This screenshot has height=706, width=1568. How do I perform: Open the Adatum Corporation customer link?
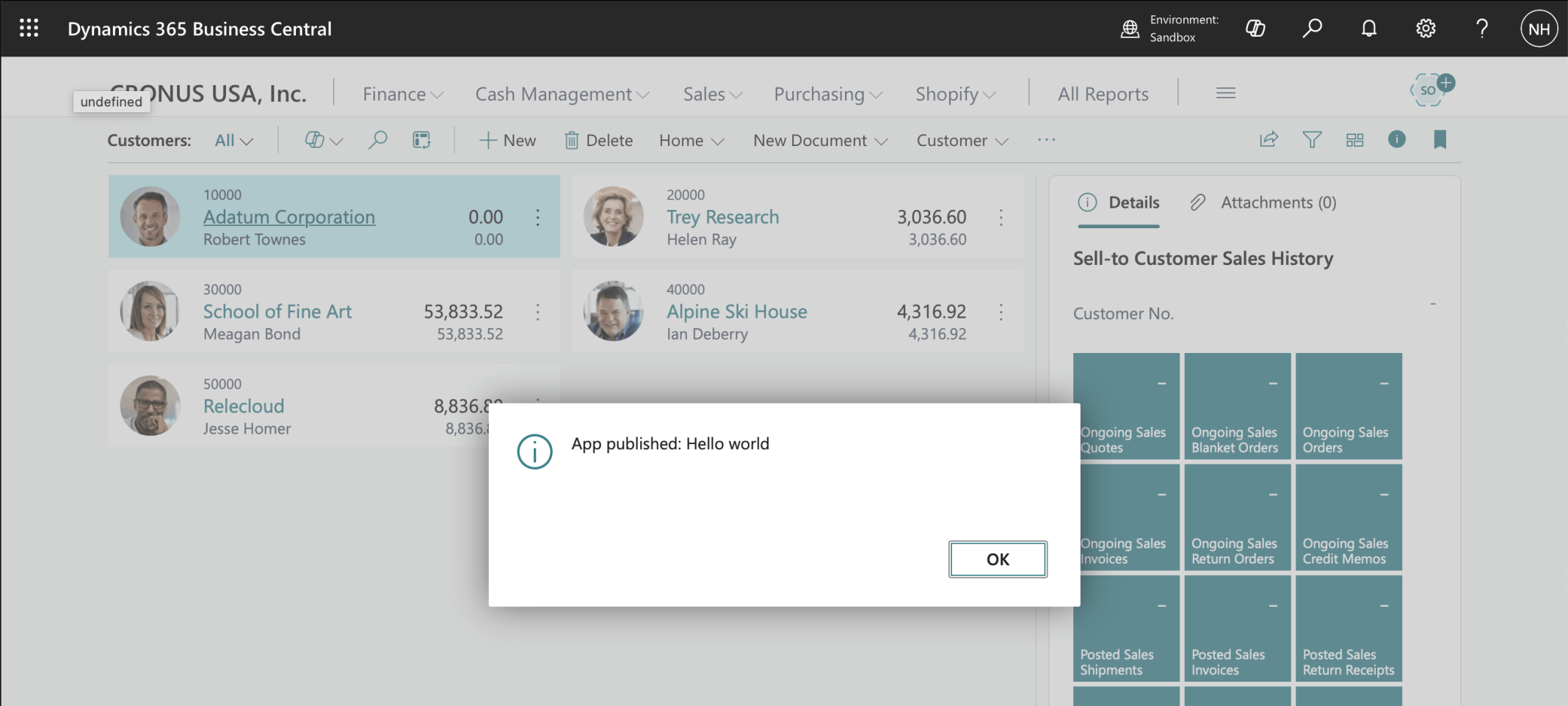(289, 217)
